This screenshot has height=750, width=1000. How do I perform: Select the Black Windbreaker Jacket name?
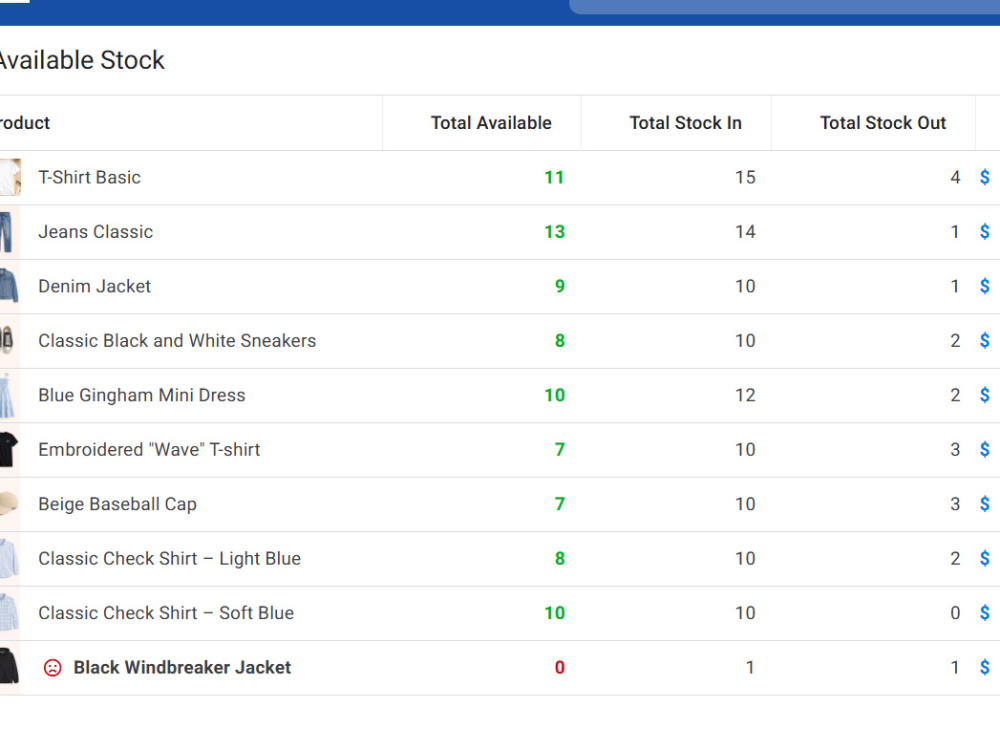pos(182,668)
